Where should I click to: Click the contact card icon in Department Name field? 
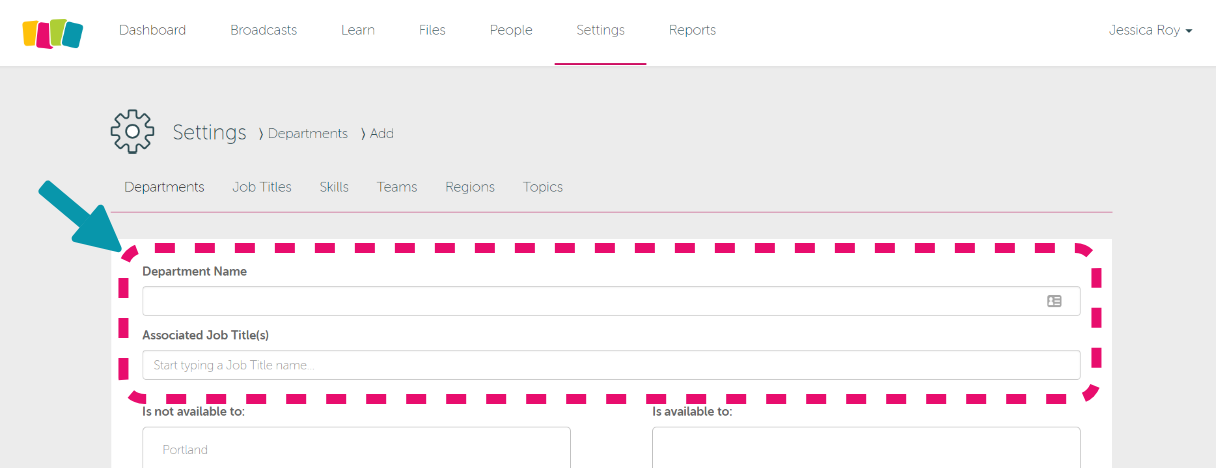click(x=1054, y=301)
